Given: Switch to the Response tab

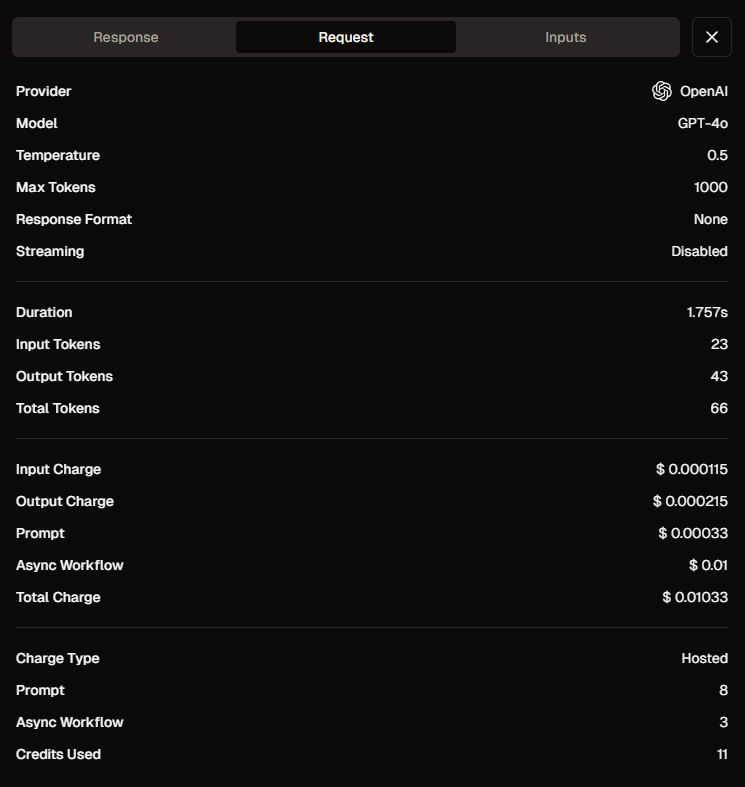Looking at the screenshot, I should pyautogui.click(x=126, y=37).
